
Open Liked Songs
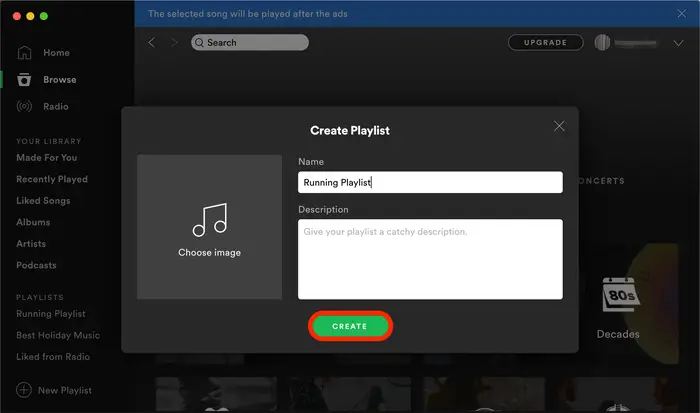click(x=43, y=200)
